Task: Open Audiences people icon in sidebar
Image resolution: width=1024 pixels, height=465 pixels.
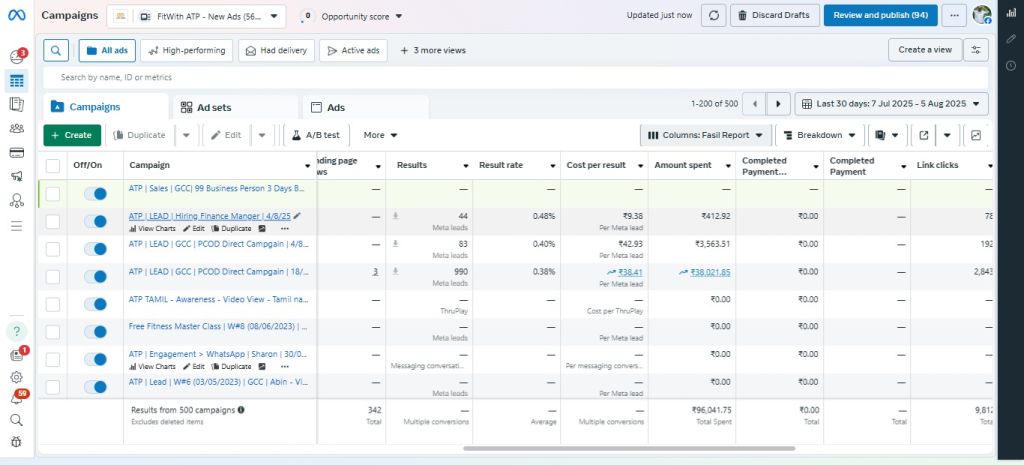Action: pos(16,129)
